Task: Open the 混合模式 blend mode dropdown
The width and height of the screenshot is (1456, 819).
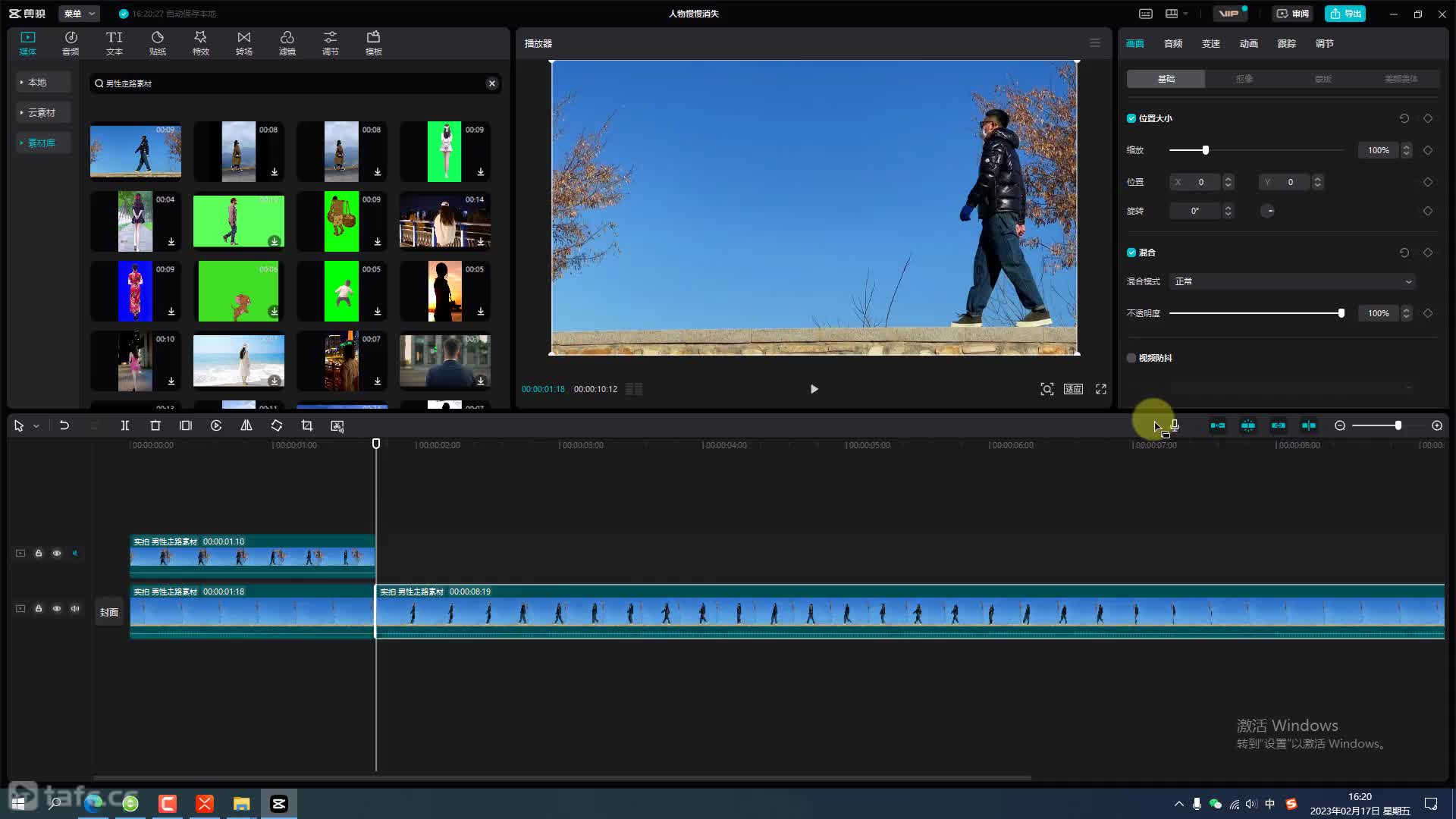Action: [x=1292, y=281]
